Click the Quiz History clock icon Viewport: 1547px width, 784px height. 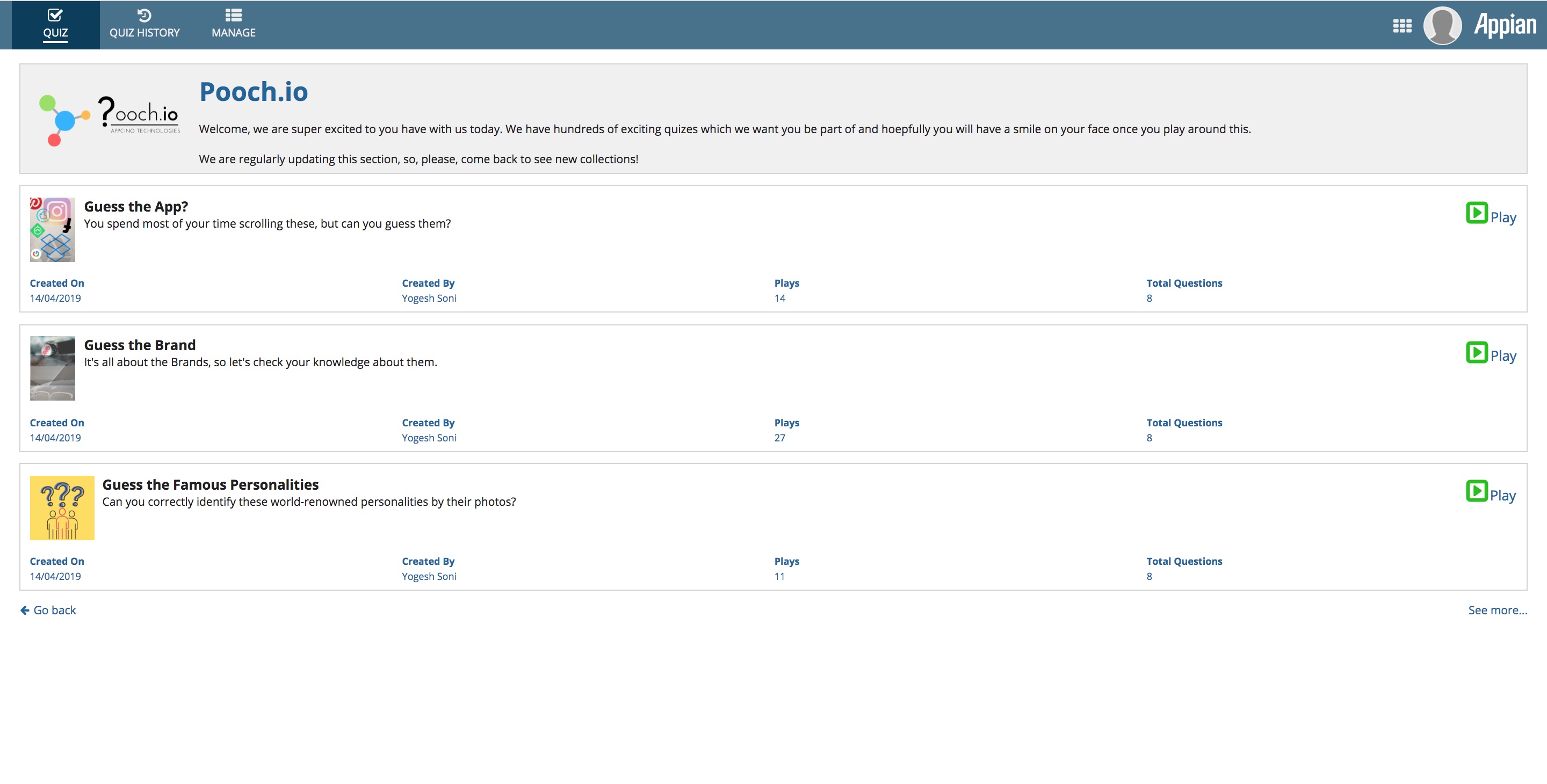click(x=144, y=15)
